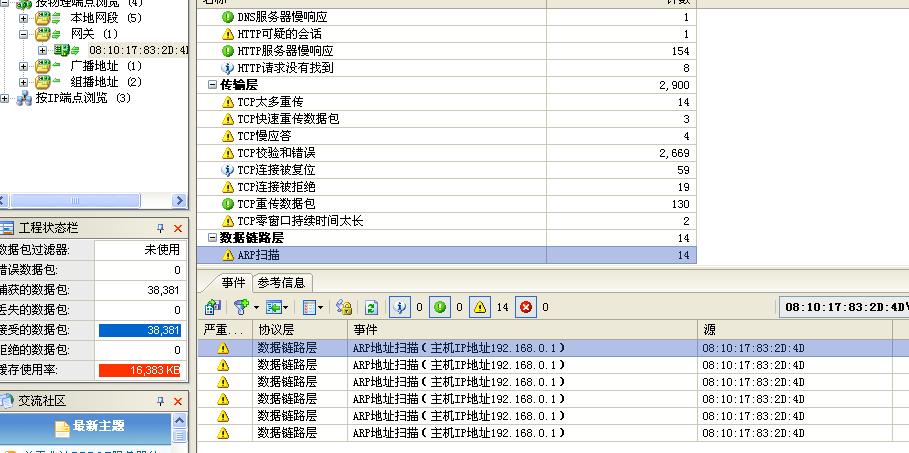The height and width of the screenshot is (453, 909).
Task: Click the notice icon of HTTP服务器慢响应
Action: [x=228, y=51]
